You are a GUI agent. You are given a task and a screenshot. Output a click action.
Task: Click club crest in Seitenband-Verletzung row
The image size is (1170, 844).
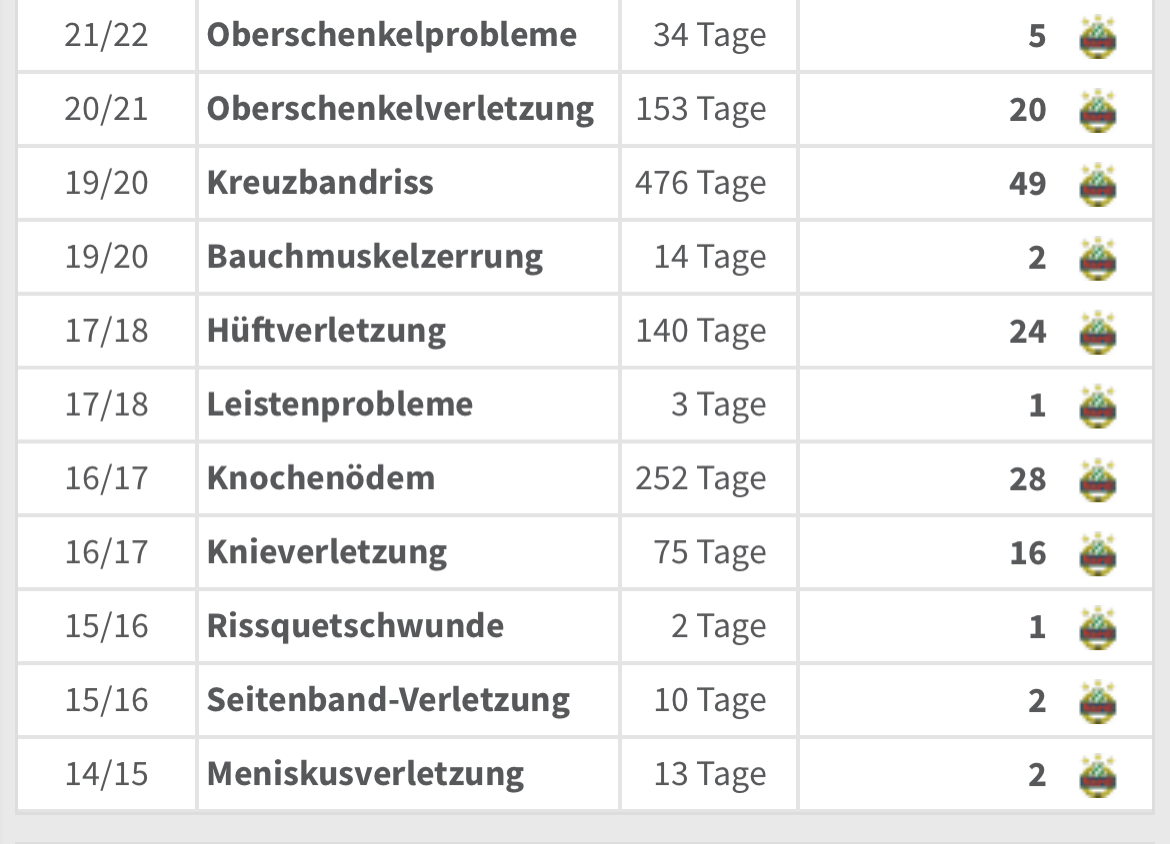(1098, 701)
